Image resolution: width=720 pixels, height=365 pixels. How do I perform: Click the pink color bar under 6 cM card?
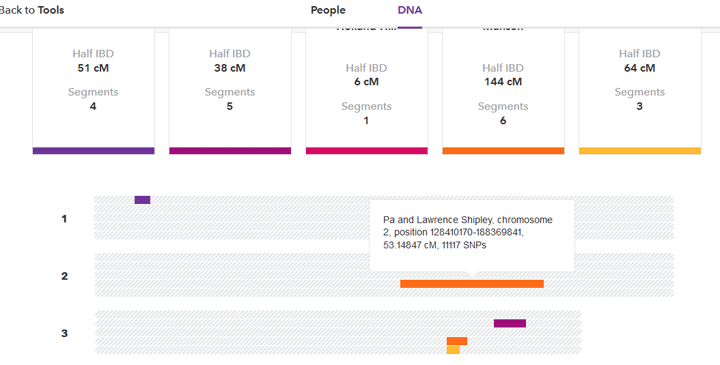(366, 151)
